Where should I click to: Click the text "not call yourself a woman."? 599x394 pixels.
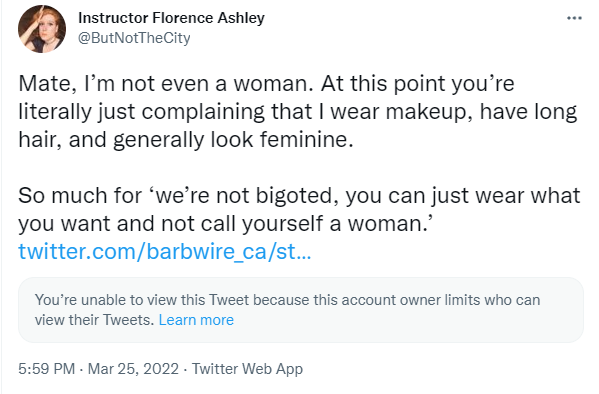click(x=296, y=223)
